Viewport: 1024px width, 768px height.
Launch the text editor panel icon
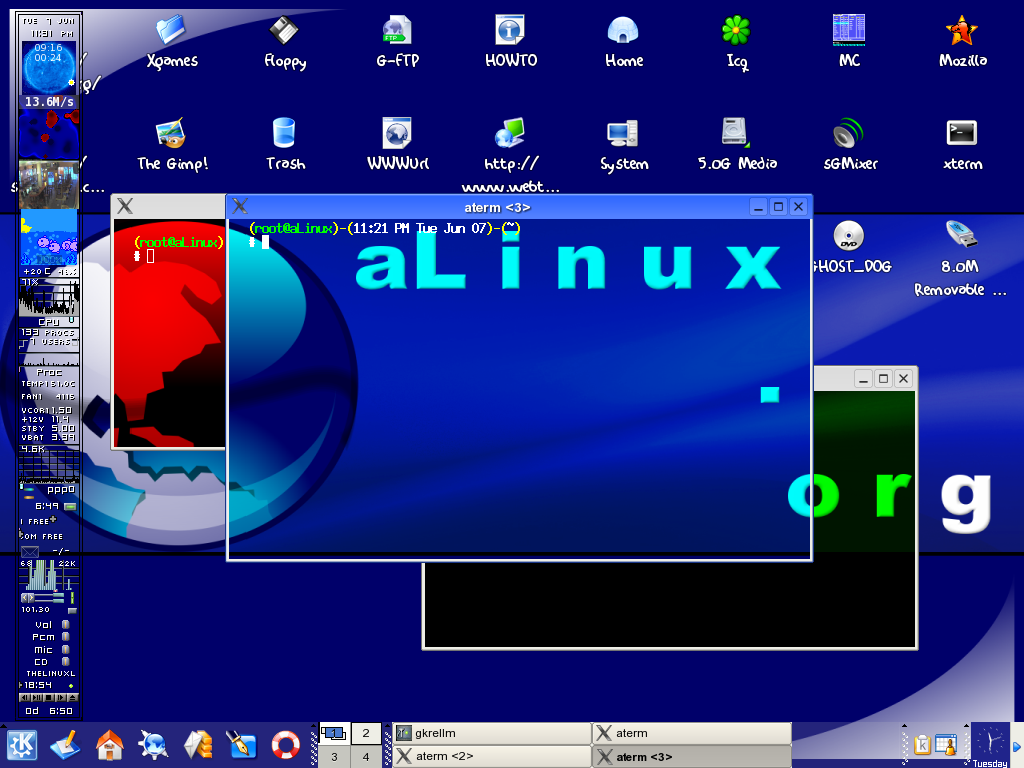[65, 745]
